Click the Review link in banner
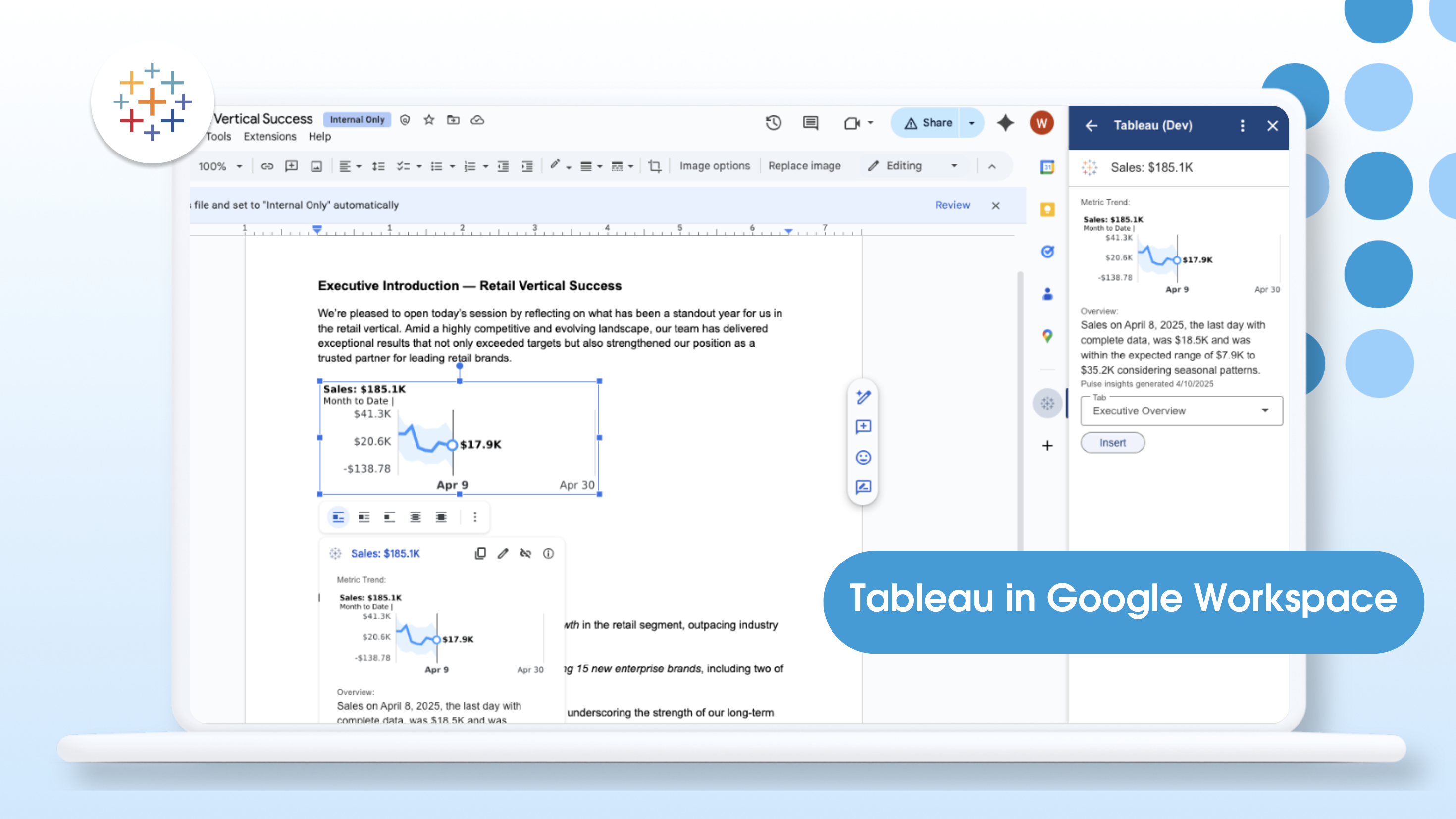This screenshot has width=1456, height=819. pos(952,205)
